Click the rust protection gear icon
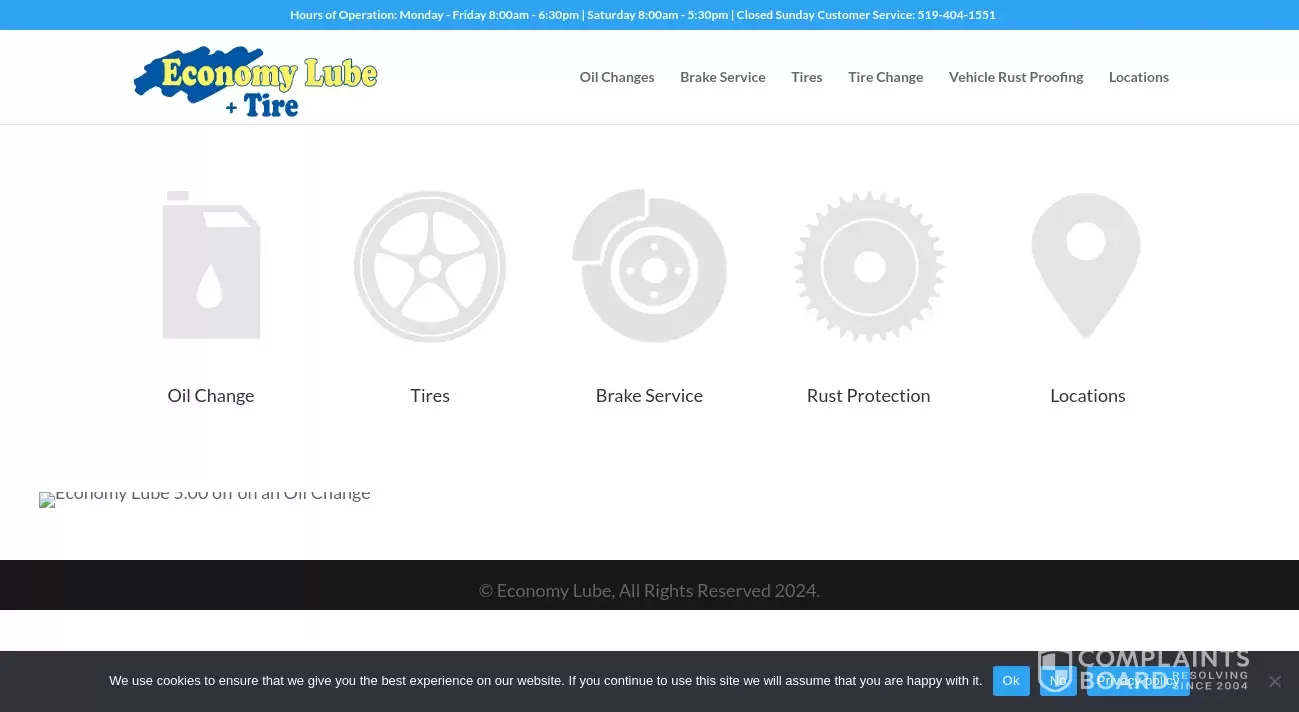This screenshot has width=1299, height=712. pos(868,266)
